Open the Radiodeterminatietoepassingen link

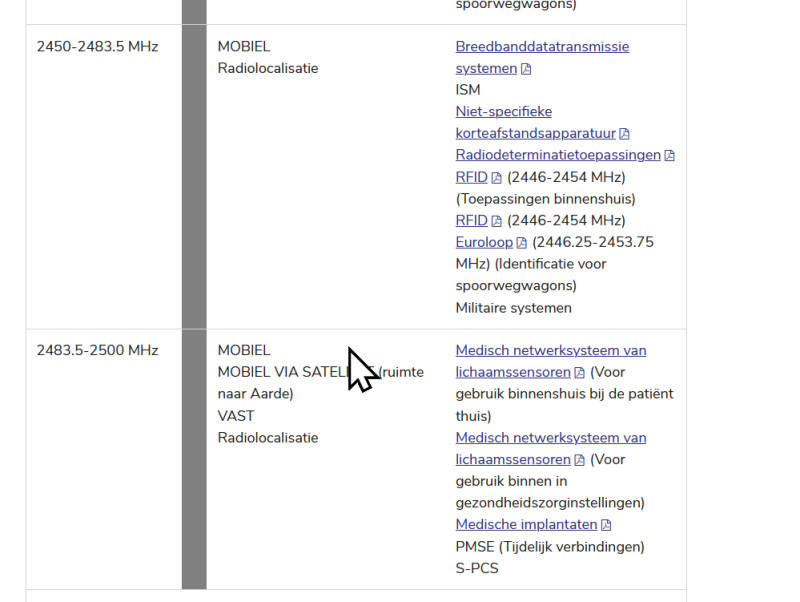558,155
